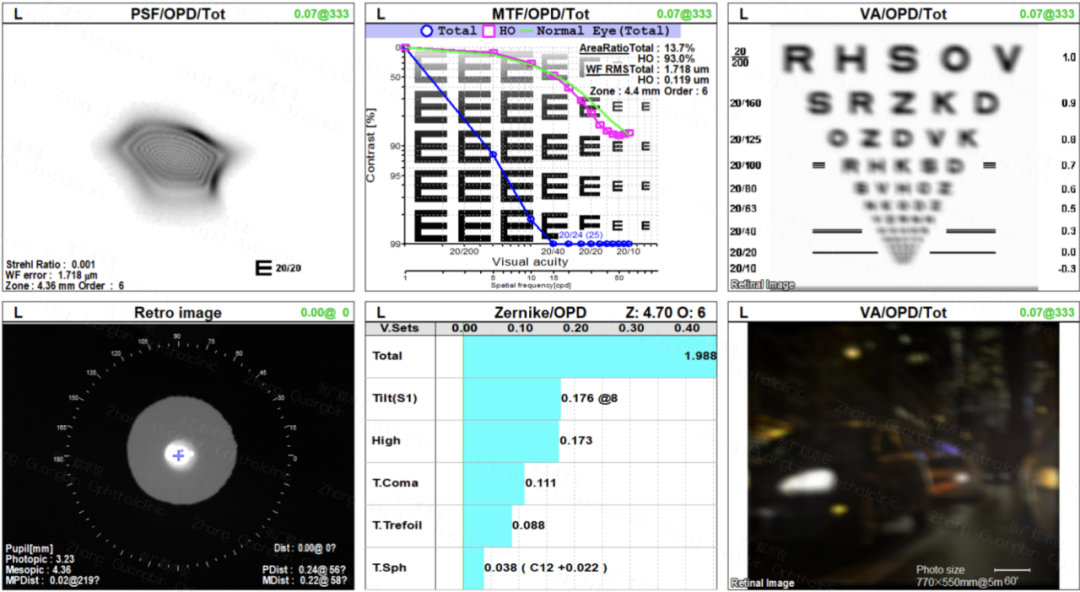Select the Zernike/OPD panel title
The height and width of the screenshot is (592, 1080).
click(x=539, y=313)
